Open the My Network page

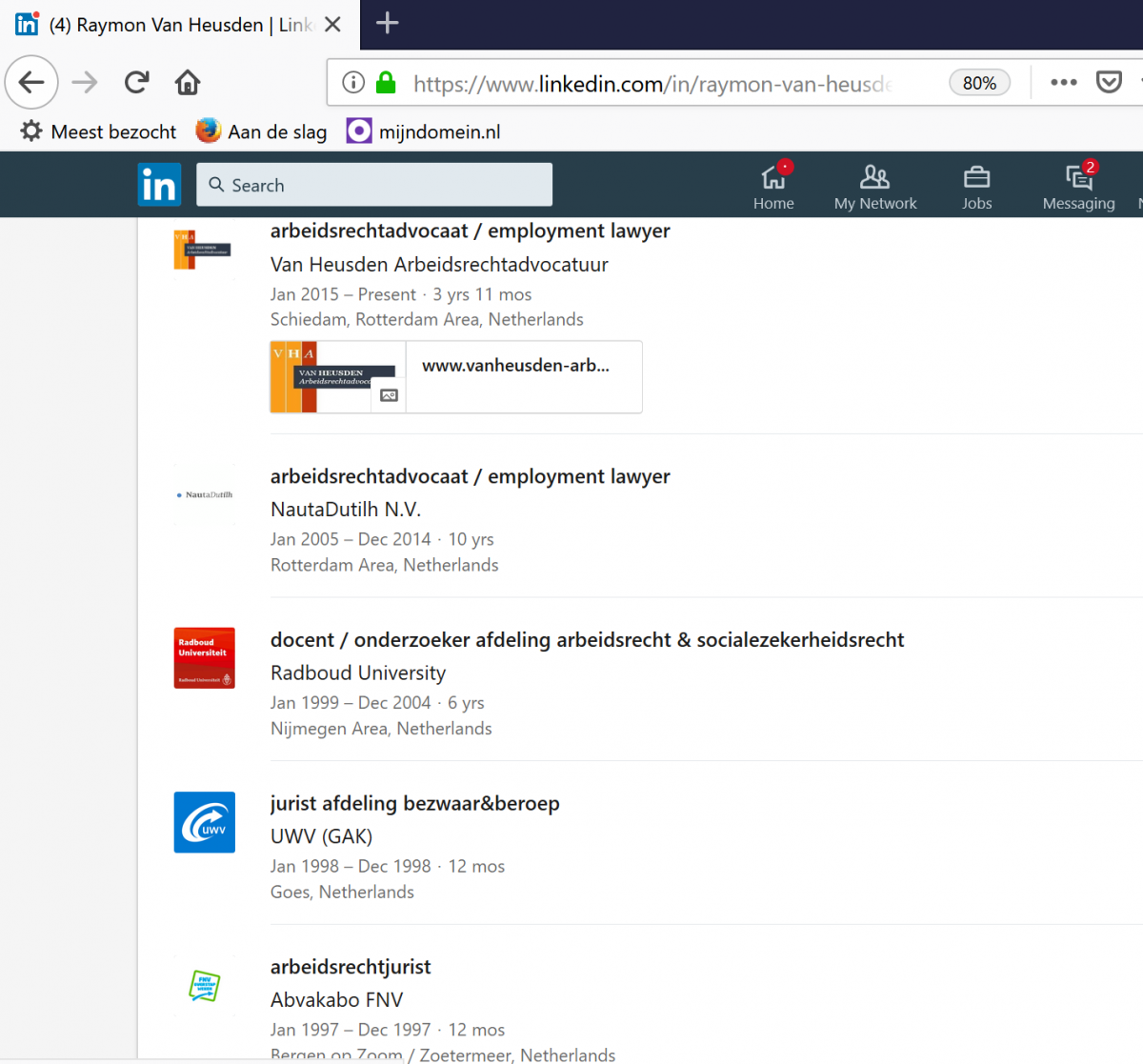click(x=874, y=186)
